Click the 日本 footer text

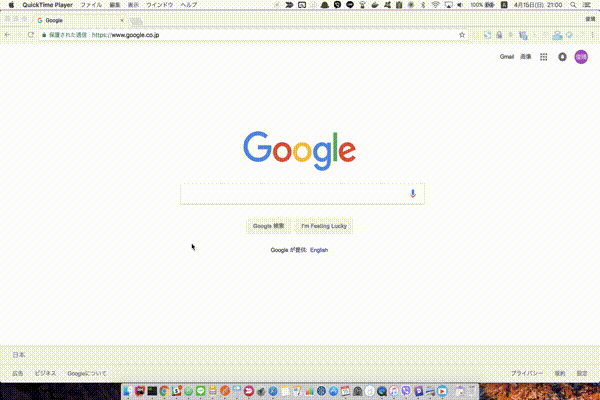click(19, 355)
